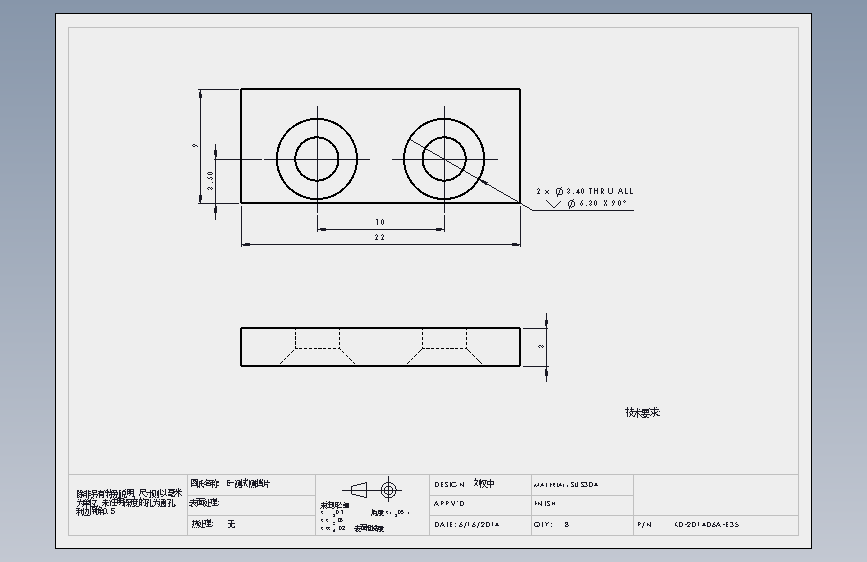Click the 角度 angle tolerance text
This screenshot has width=867, height=562.
pyautogui.click(x=390, y=513)
